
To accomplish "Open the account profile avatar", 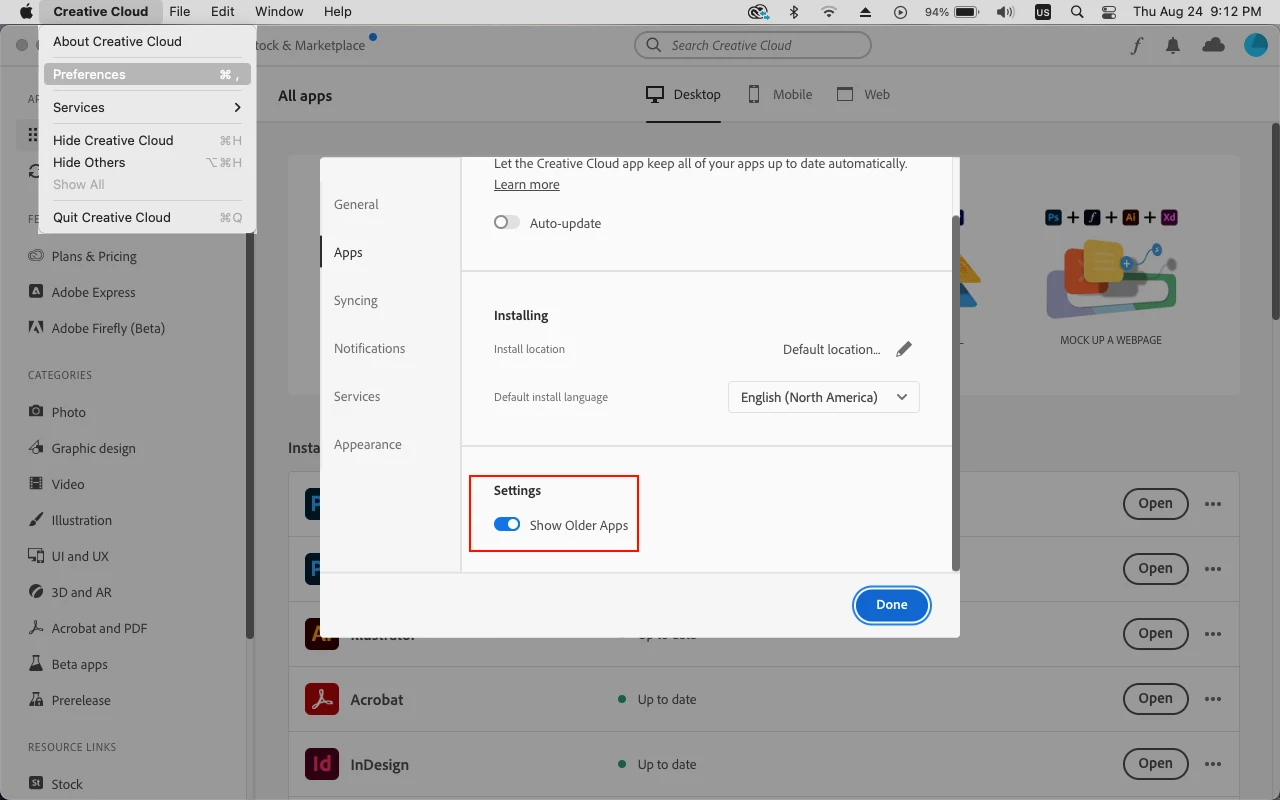I will pyautogui.click(x=1256, y=45).
